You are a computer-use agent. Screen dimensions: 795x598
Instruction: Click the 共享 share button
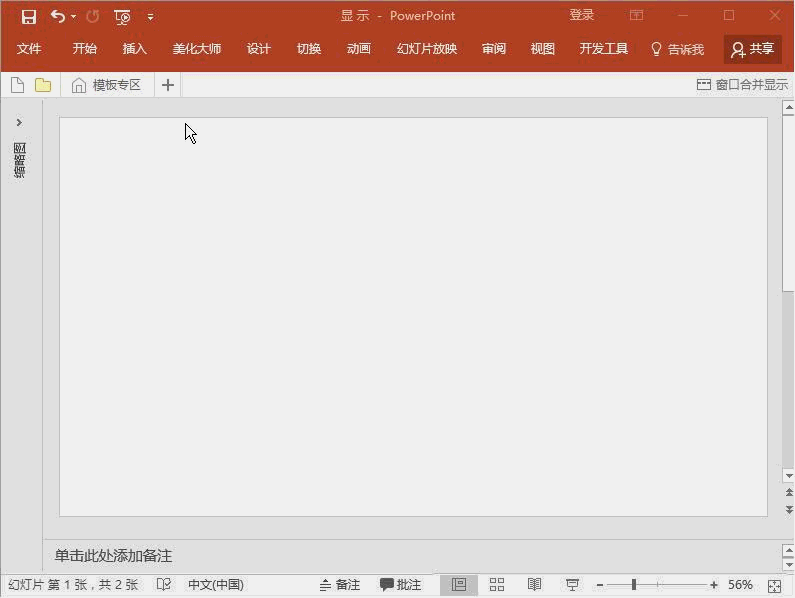click(752, 49)
